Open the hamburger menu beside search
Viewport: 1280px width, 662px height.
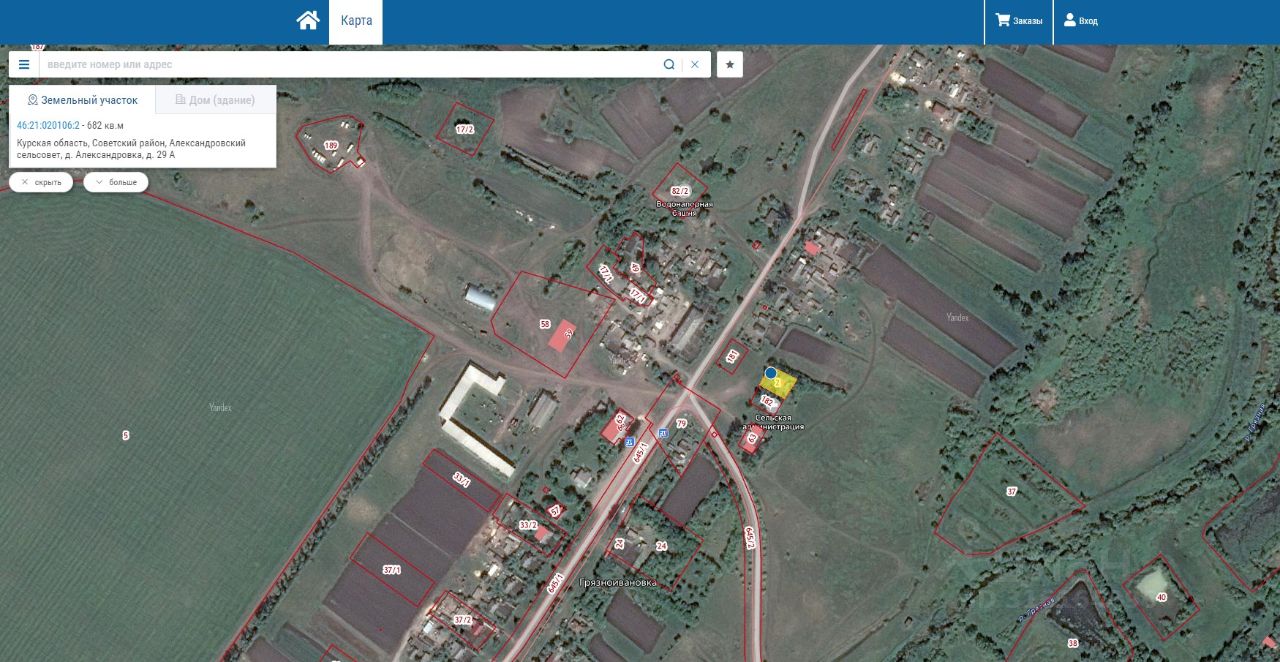[x=24, y=64]
